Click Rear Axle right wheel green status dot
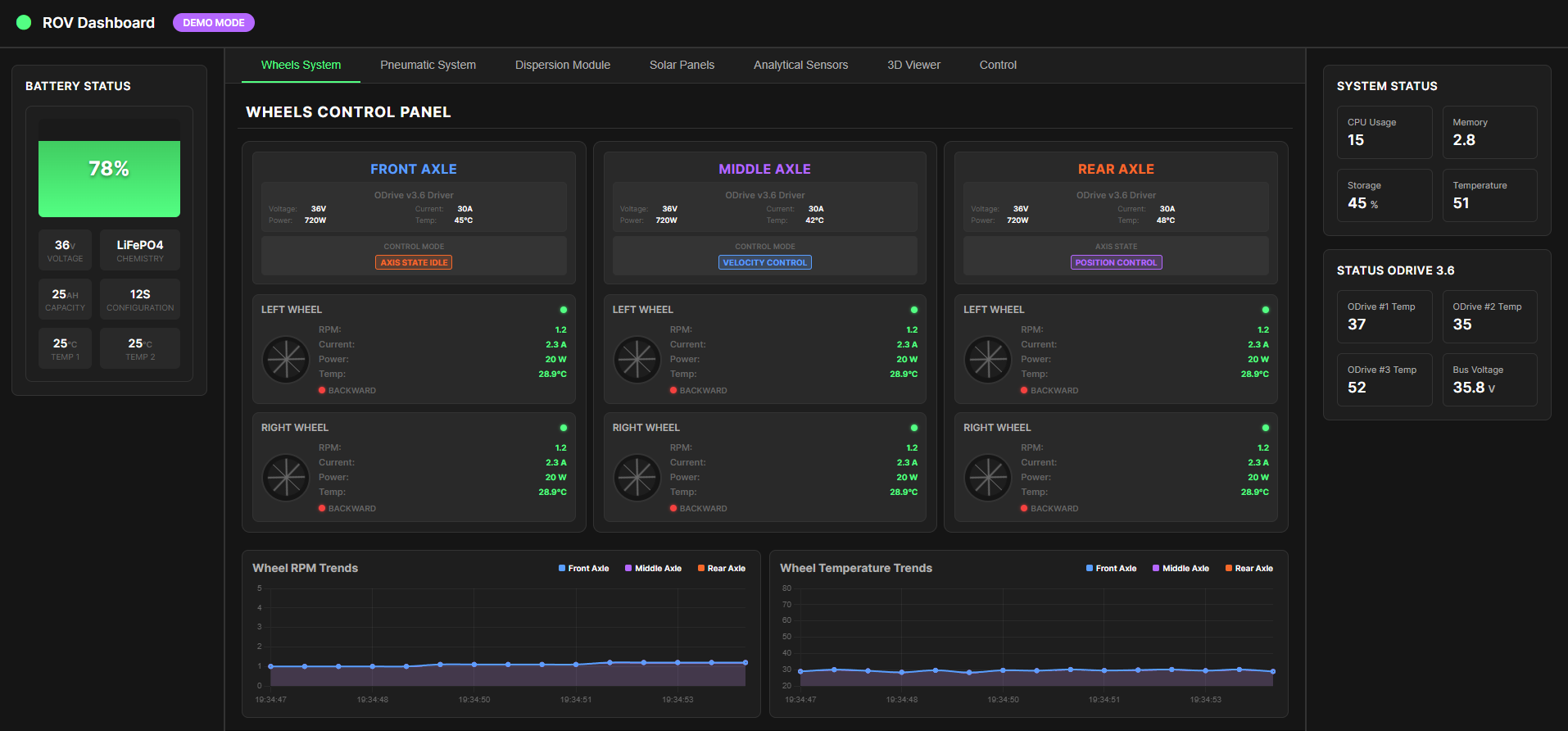Viewport: 1568px width, 731px height. coord(1265,428)
